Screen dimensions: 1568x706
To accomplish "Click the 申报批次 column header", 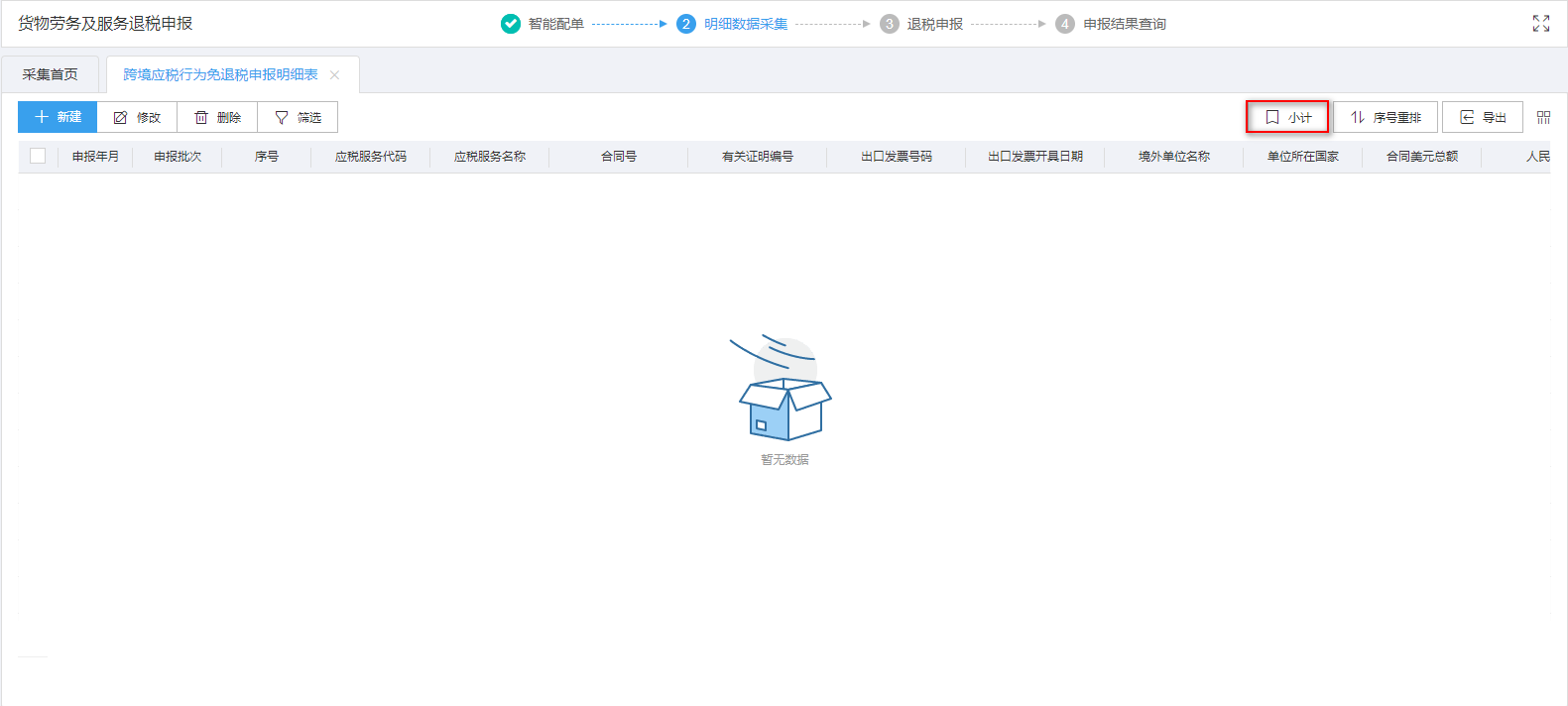I will tap(178, 157).
